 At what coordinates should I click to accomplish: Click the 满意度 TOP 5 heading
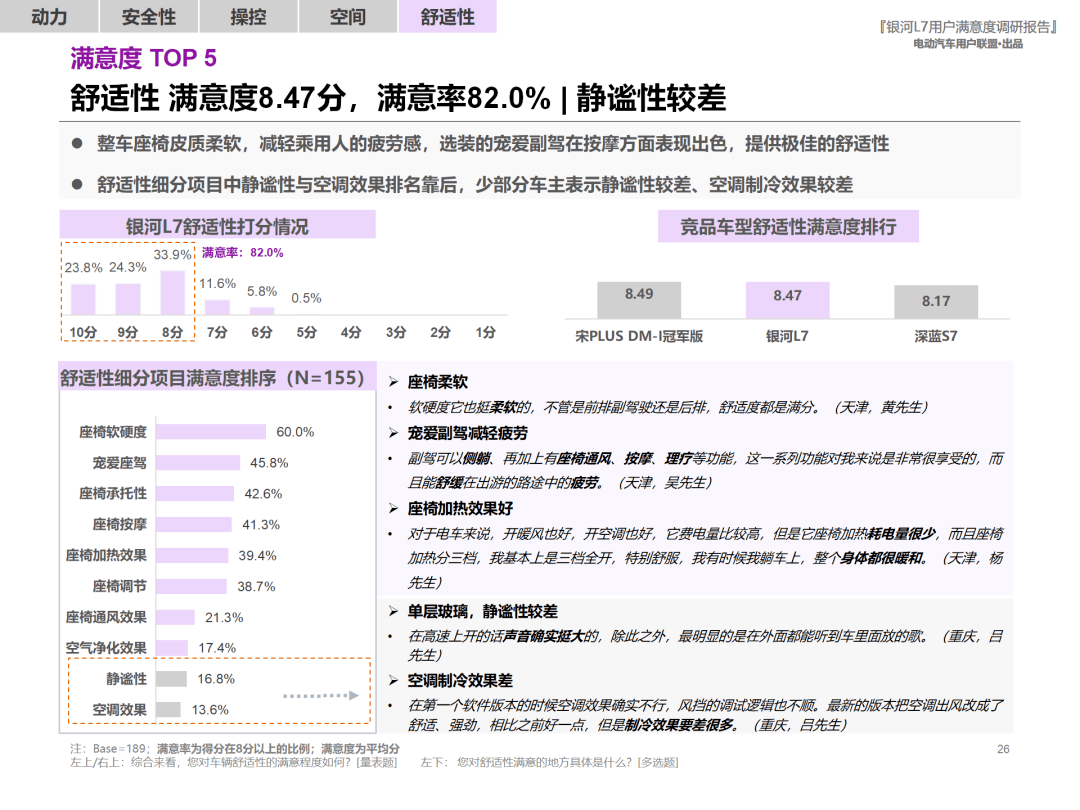click(143, 58)
